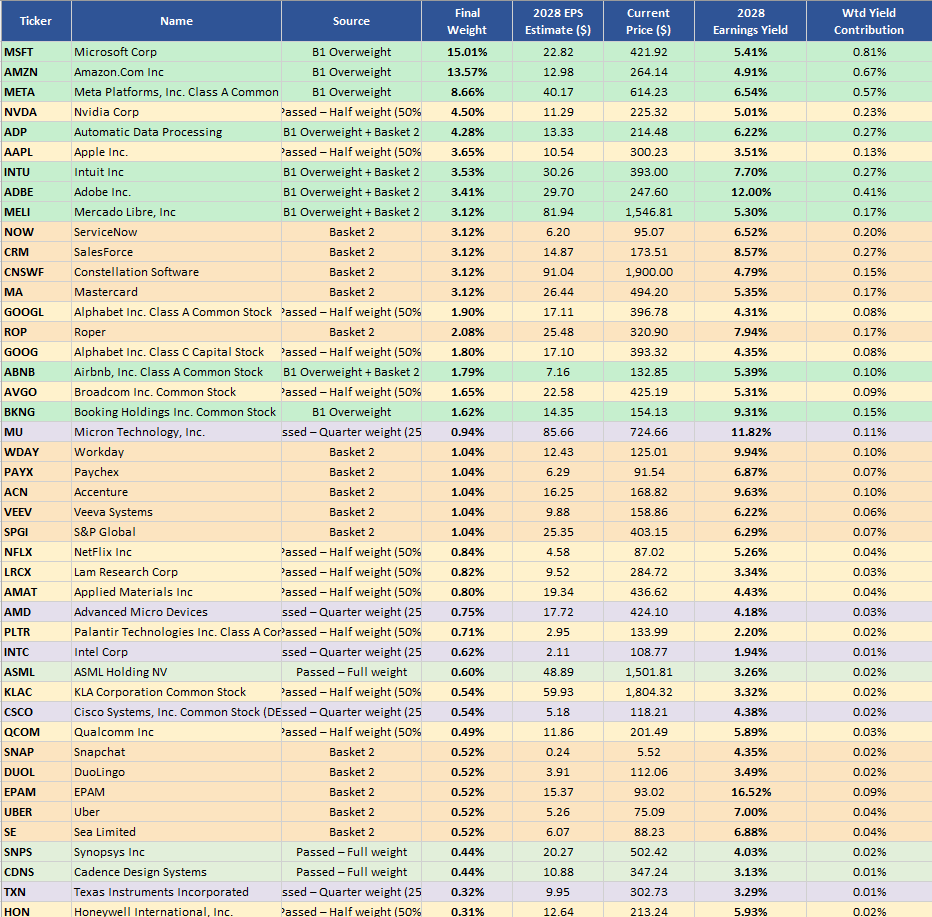Select the 13.57% weight for Amazon

pyautogui.click(x=467, y=72)
